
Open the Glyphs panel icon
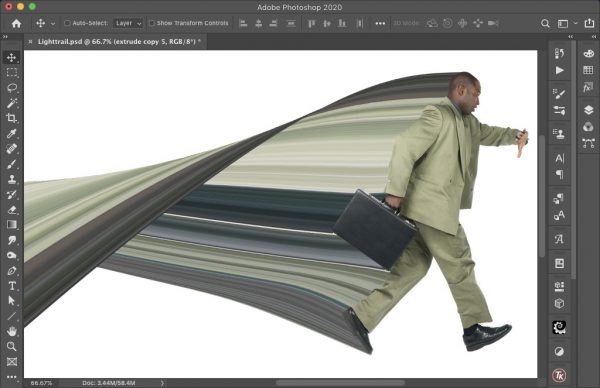(x=559, y=239)
